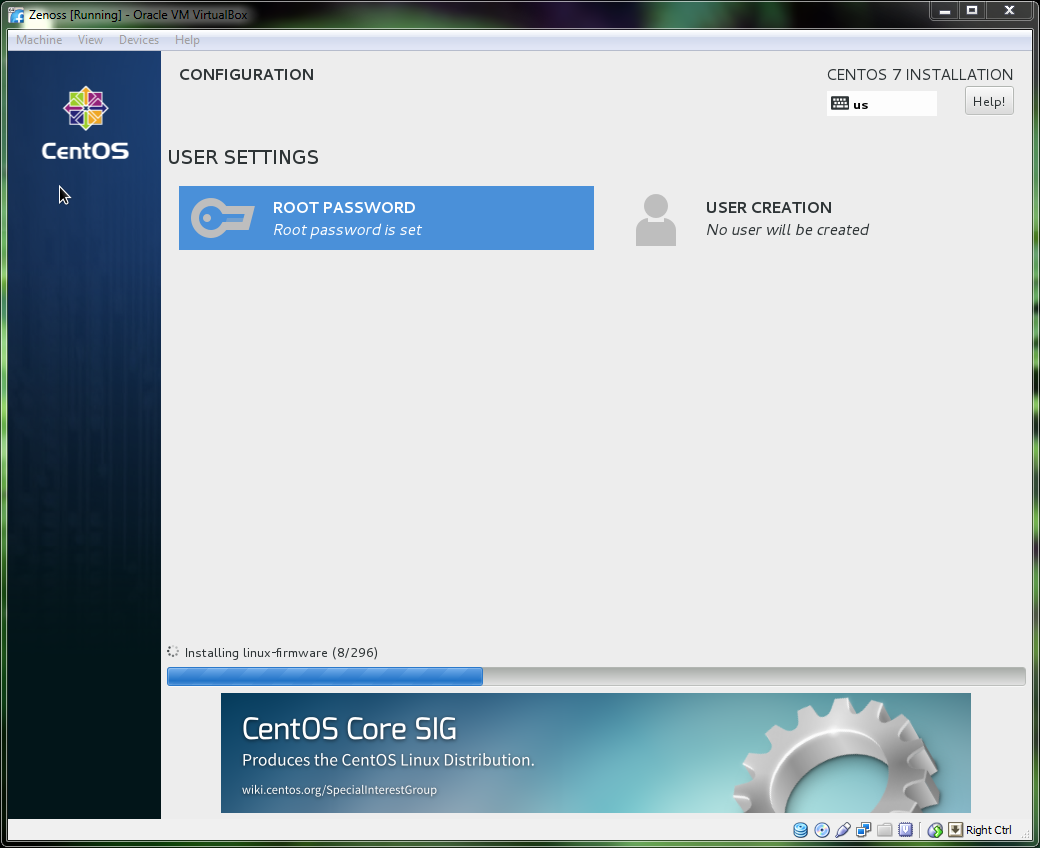Screen dimensions: 1040x848
Task: Click the mouse integration globe icon
Action: point(935,830)
